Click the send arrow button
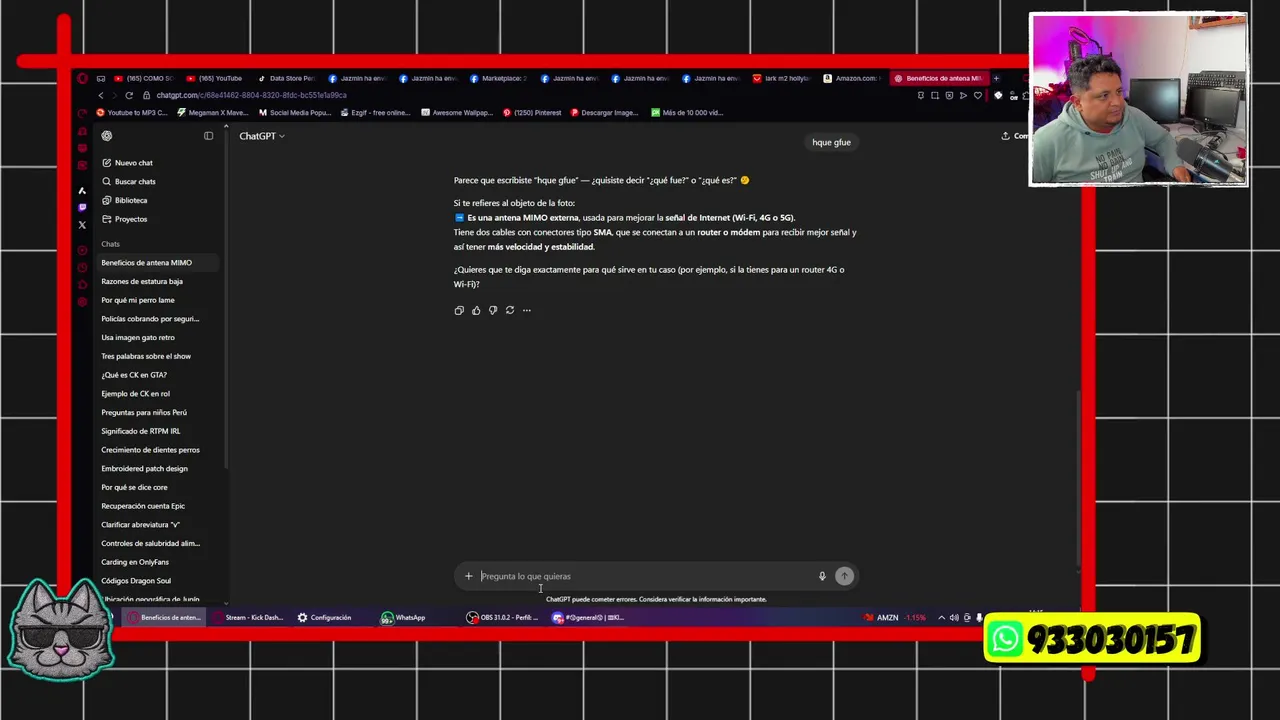Screen dimensions: 1280x720 coord(845,576)
